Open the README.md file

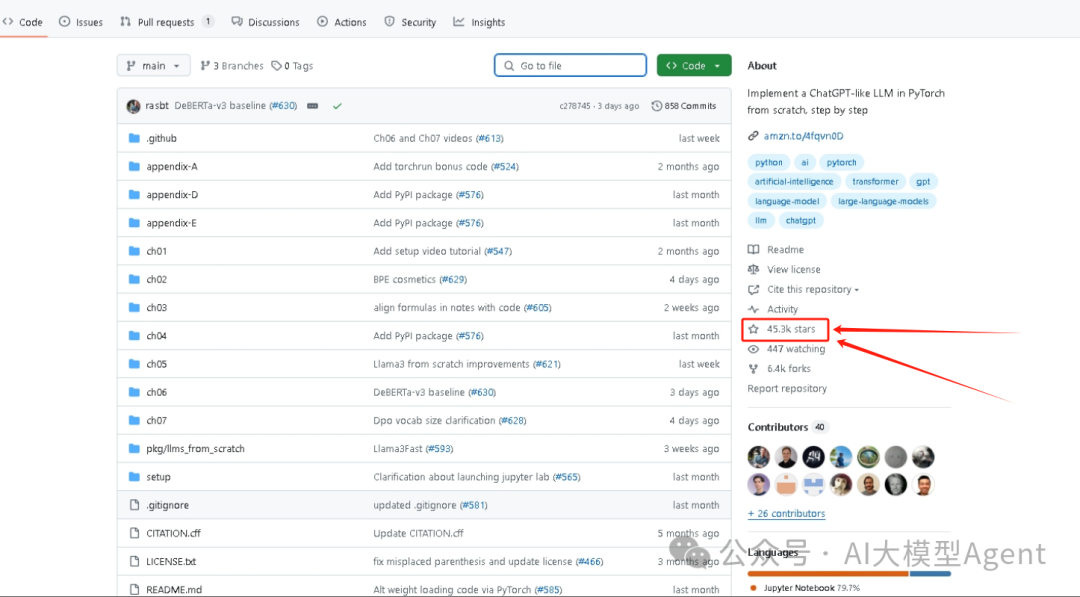tap(174, 589)
